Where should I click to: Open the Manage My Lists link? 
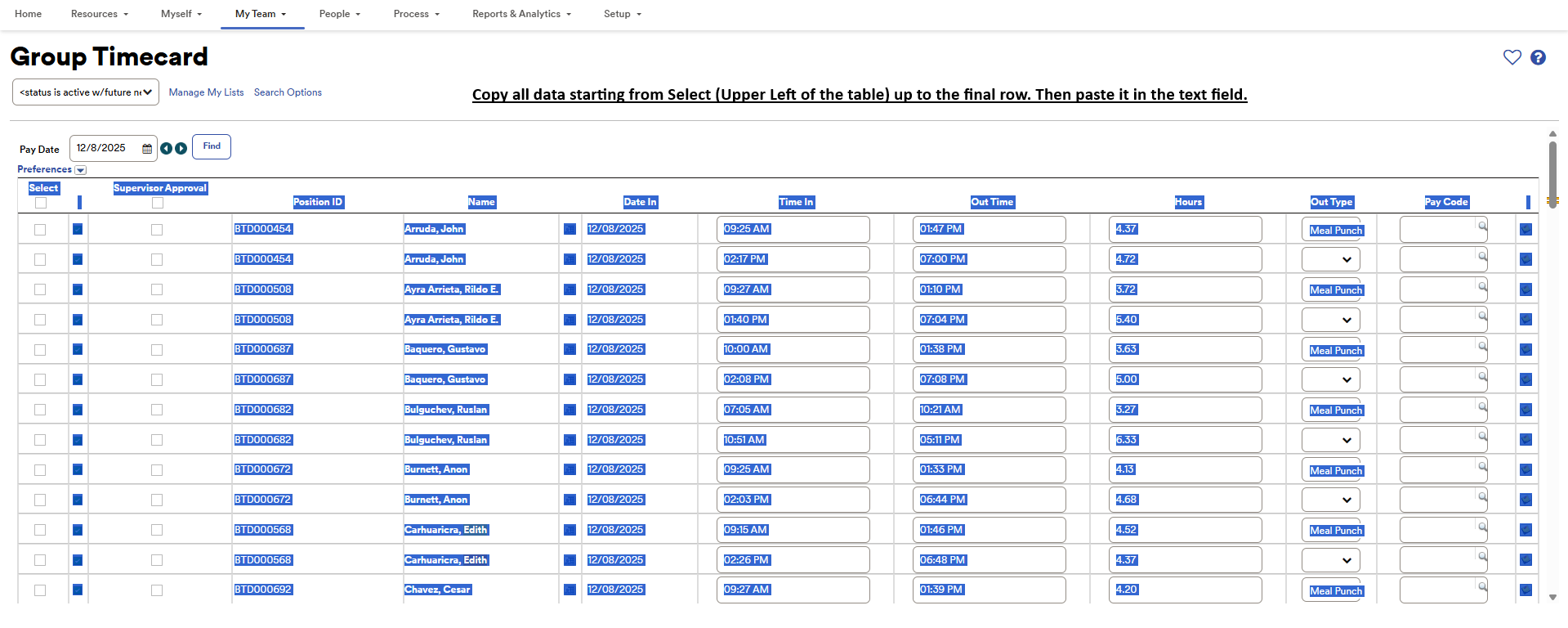(x=206, y=92)
